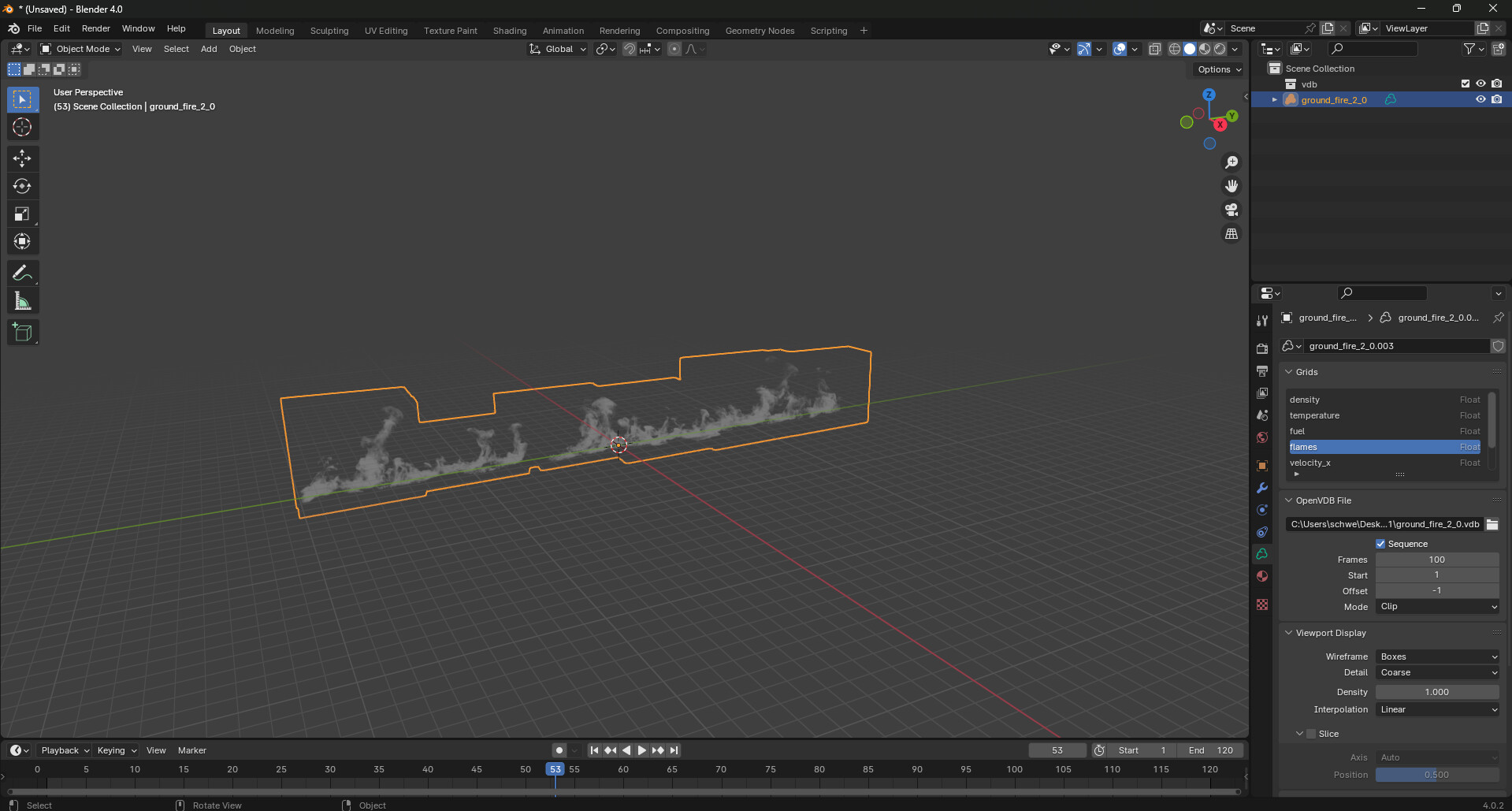This screenshot has width=1512, height=811.
Task: Click the Options button in viewport
Action: coord(1219,69)
